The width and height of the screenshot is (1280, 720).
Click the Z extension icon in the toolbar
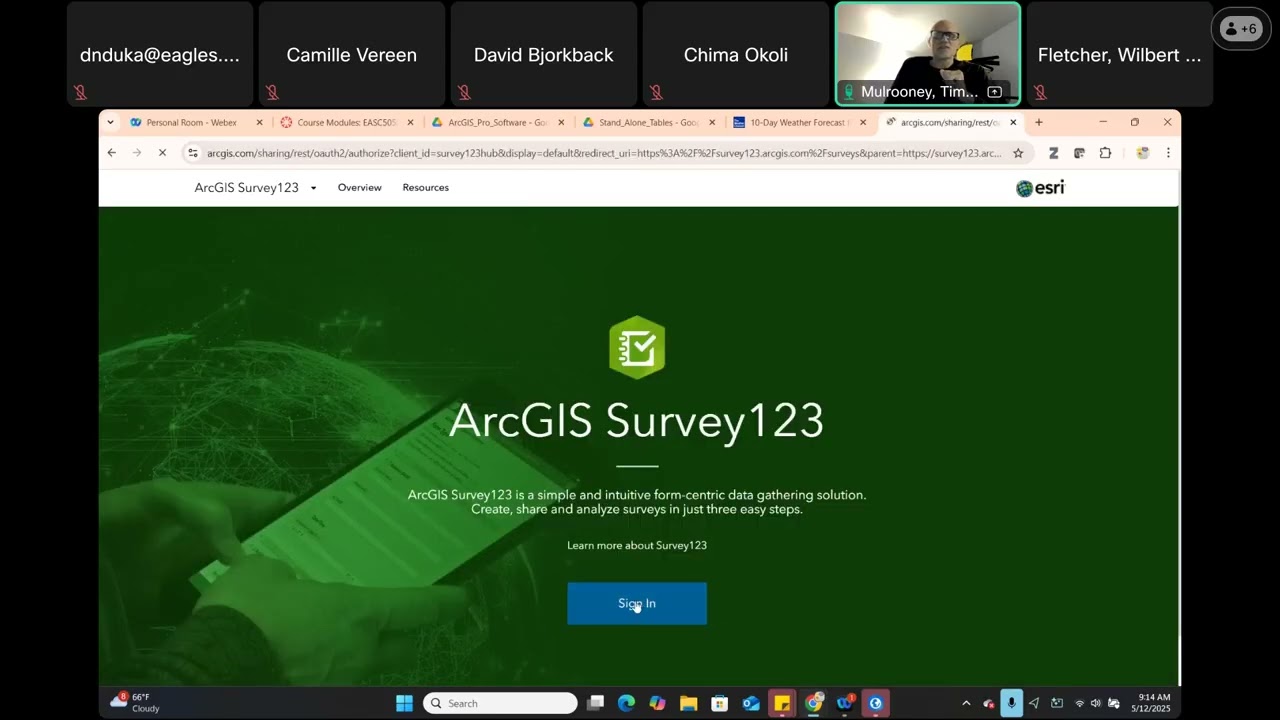point(1053,153)
